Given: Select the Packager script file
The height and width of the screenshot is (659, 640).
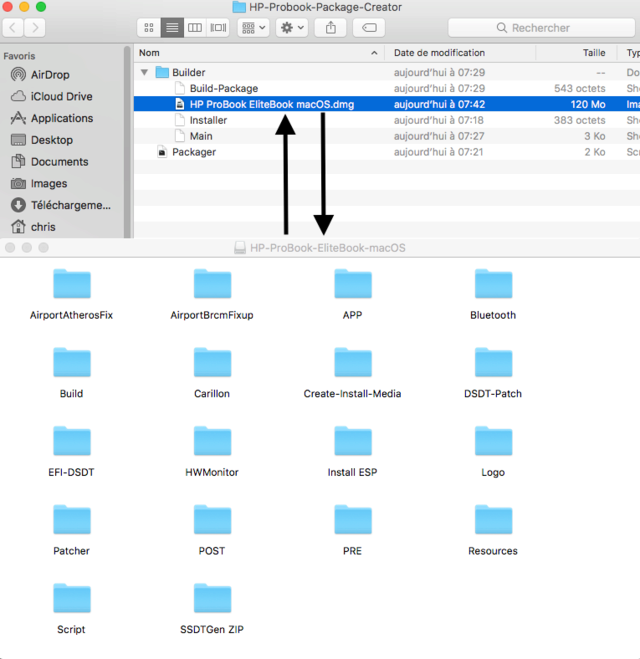Looking at the screenshot, I should (x=387, y=152).
